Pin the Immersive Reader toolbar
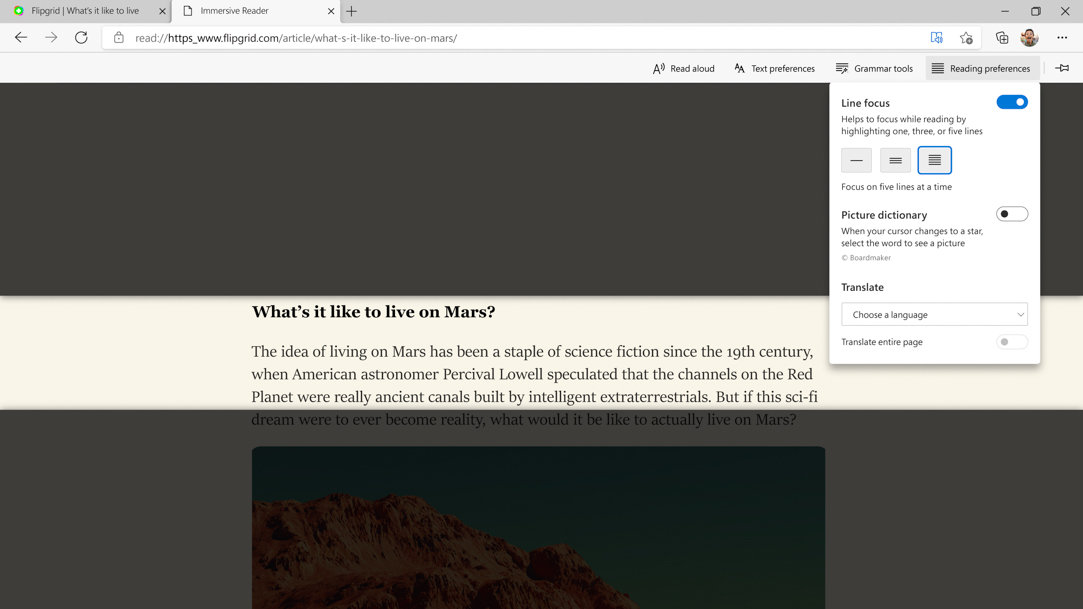 (x=1062, y=68)
